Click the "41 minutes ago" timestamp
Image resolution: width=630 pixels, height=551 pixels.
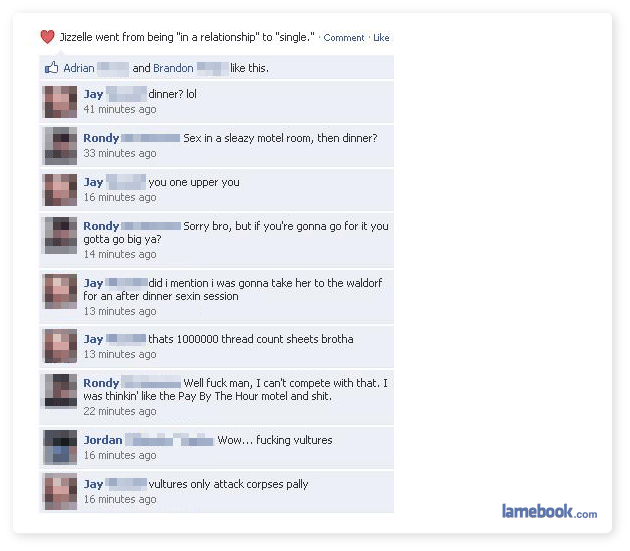(x=120, y=109)
